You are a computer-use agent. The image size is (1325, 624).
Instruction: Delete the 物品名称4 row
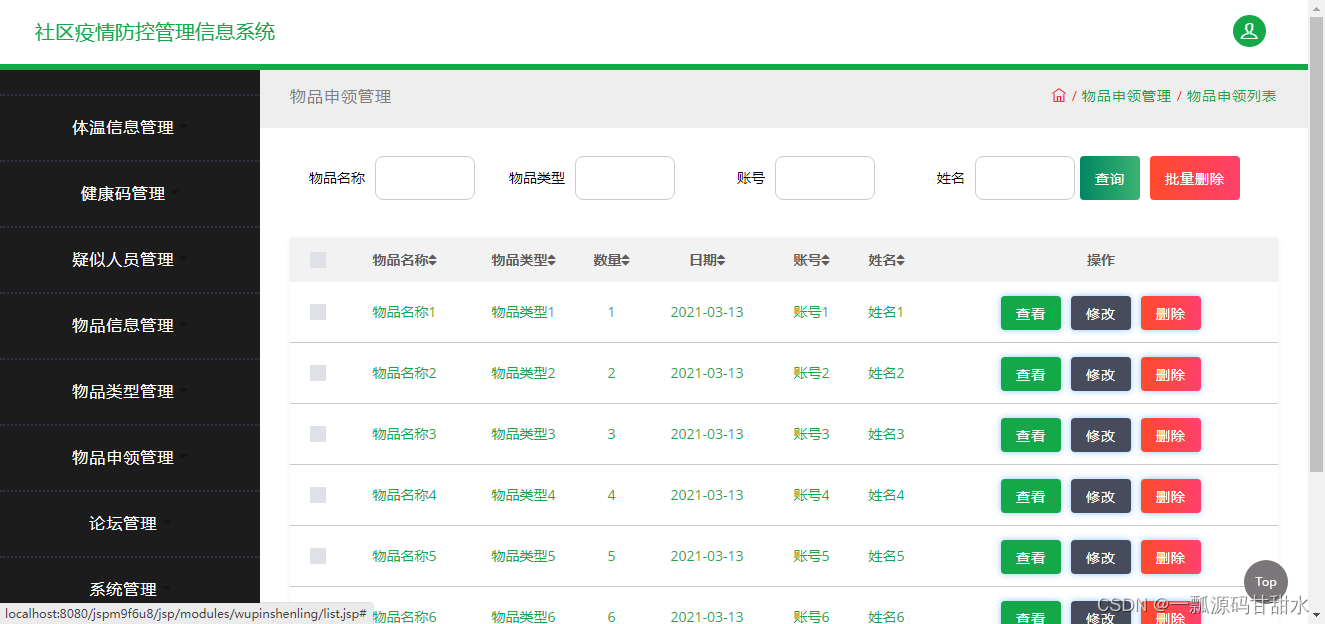[x=1171, y=496]
